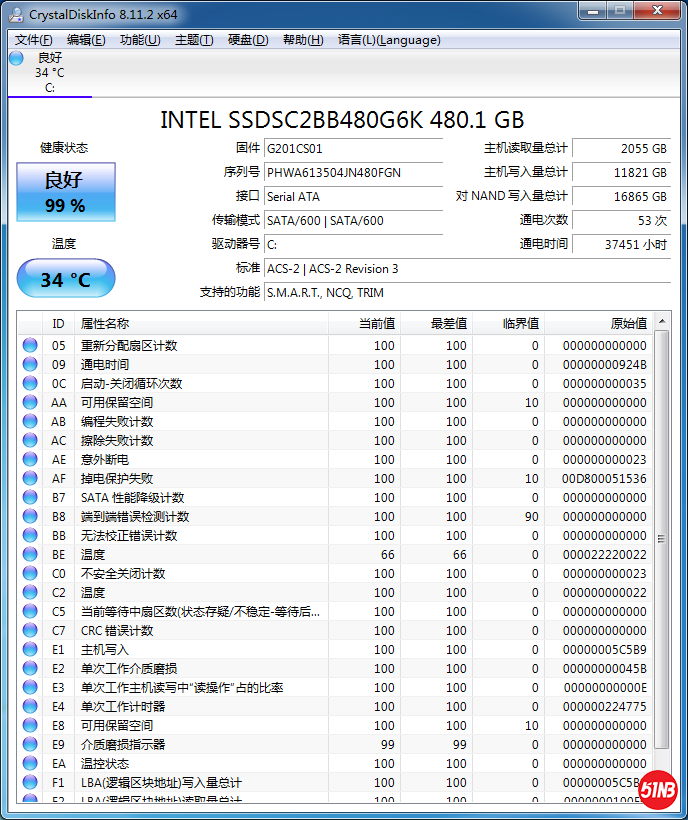Click the scrollbar up arrow of attribute list

click(x=662, y=322)
